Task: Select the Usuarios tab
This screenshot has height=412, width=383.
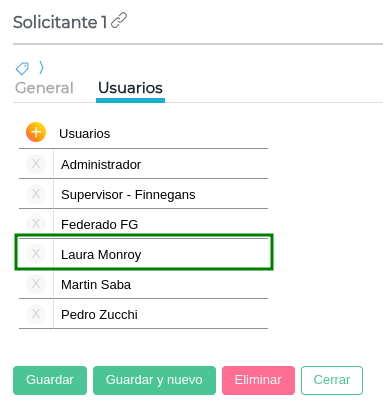Action: [x=130, y=88]
